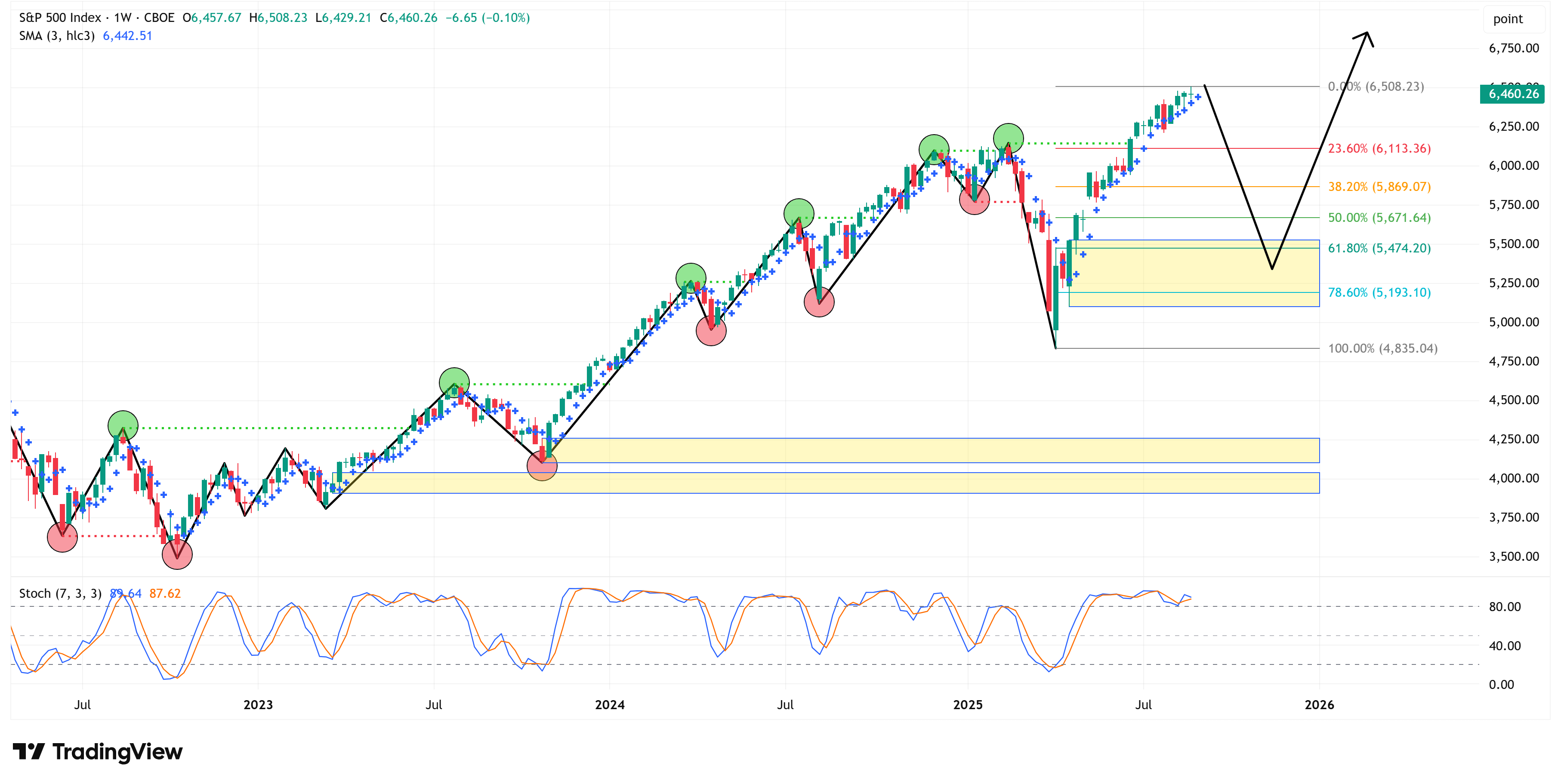Click the 80.00 level on Stoch scale

point(1505,606)
